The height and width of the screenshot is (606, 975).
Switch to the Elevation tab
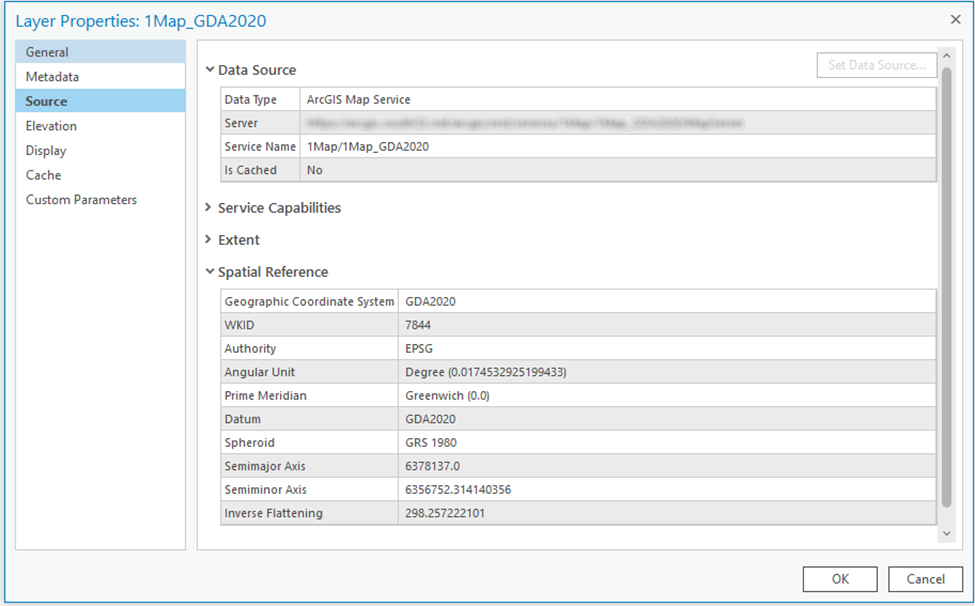[100, 126]
